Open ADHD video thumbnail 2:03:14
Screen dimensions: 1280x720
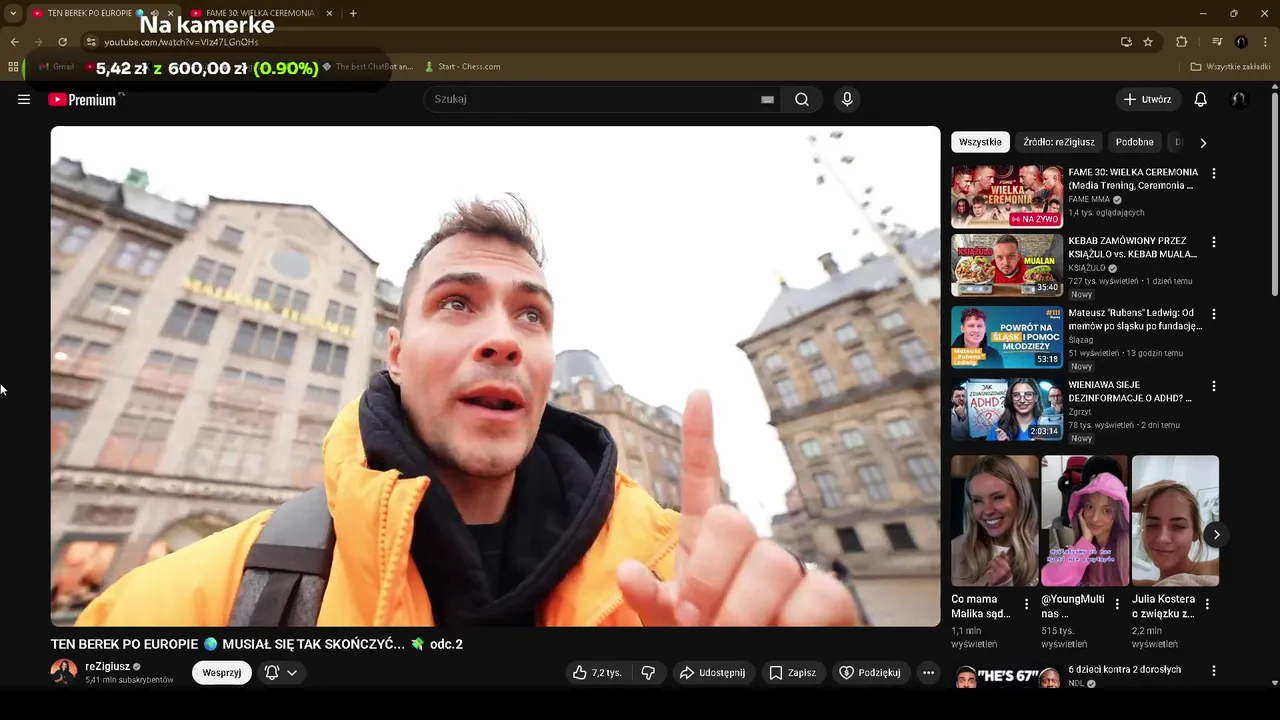pyautogui.click(x=1007, y=409)
